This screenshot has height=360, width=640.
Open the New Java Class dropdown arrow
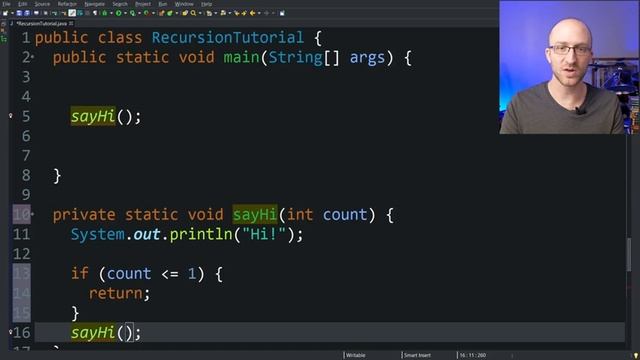click(177, 13)
